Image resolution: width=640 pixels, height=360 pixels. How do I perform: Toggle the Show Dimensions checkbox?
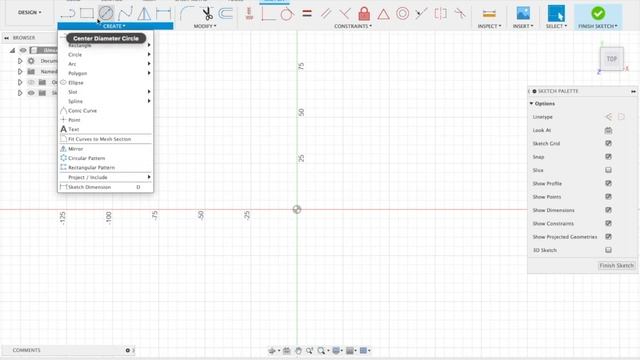[x=608, y=210]
